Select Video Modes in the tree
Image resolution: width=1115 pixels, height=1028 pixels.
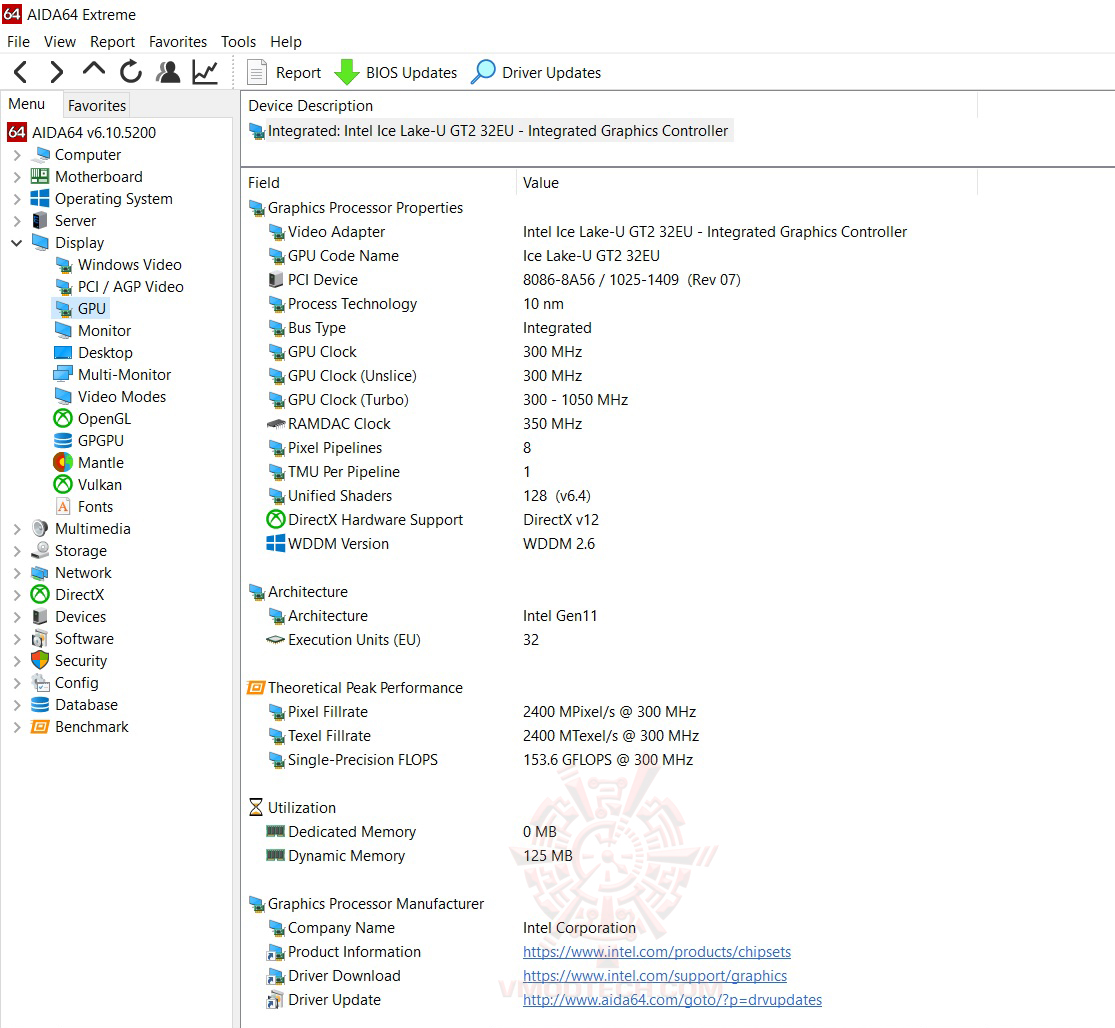[122, 397]
